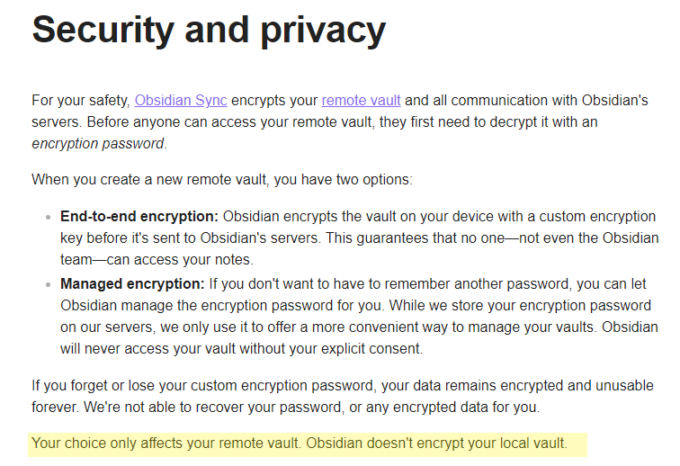Screen dimensions: 680x466
Task: Open the Obsidian Sync link
Action: pos(180,100)
